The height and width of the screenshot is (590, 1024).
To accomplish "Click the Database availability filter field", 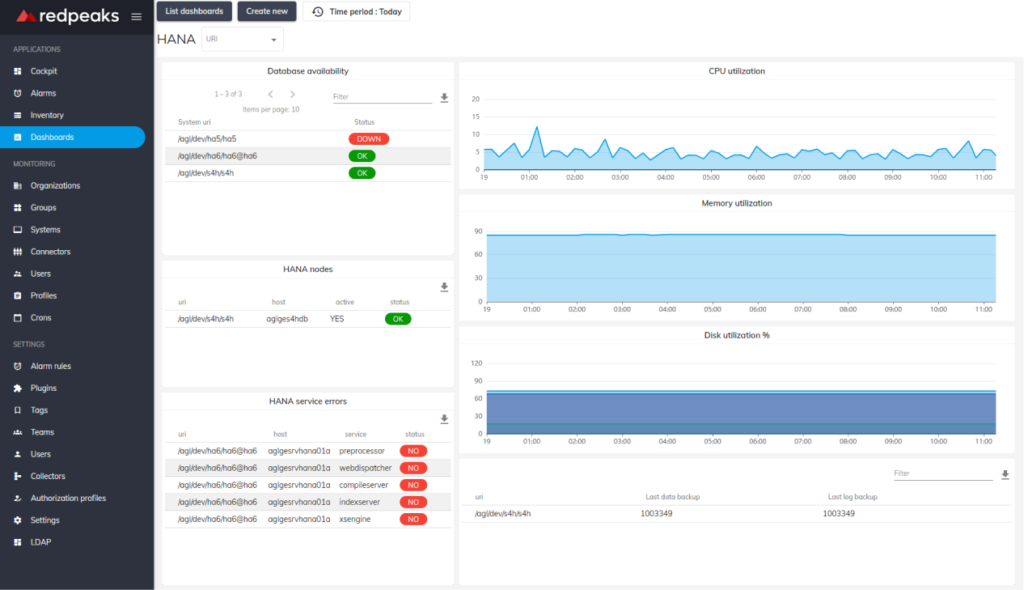I will point(381,97).
